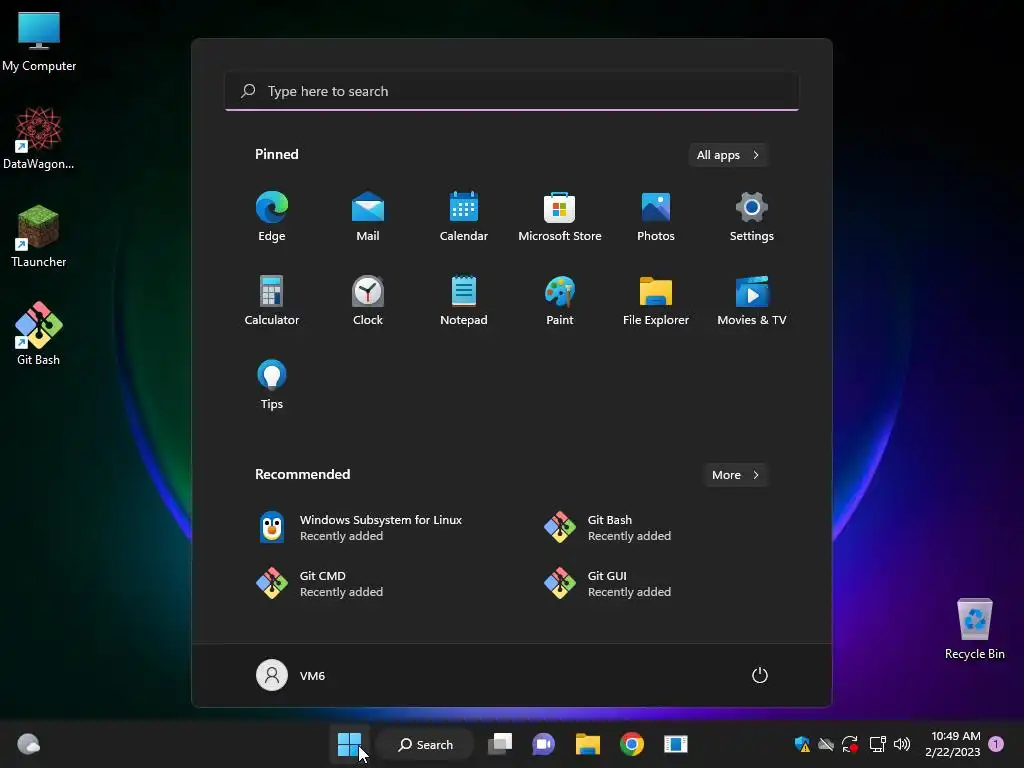Select the TLauncher desktop shortcut
The image size is (1024, 768).
click(x=39, y=236)
